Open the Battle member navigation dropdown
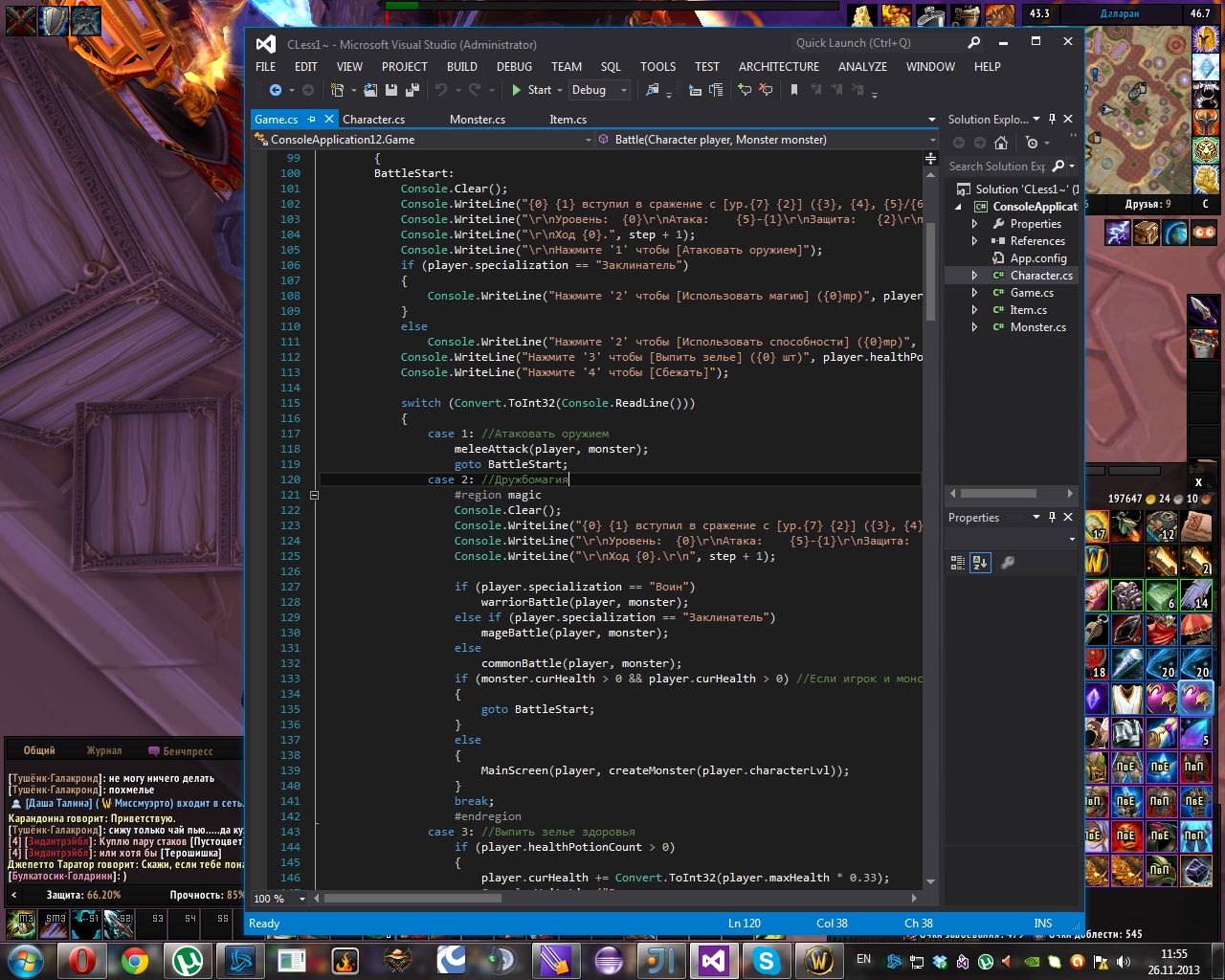Viewport: 1225px width, 980px height. tap(767, 140)
